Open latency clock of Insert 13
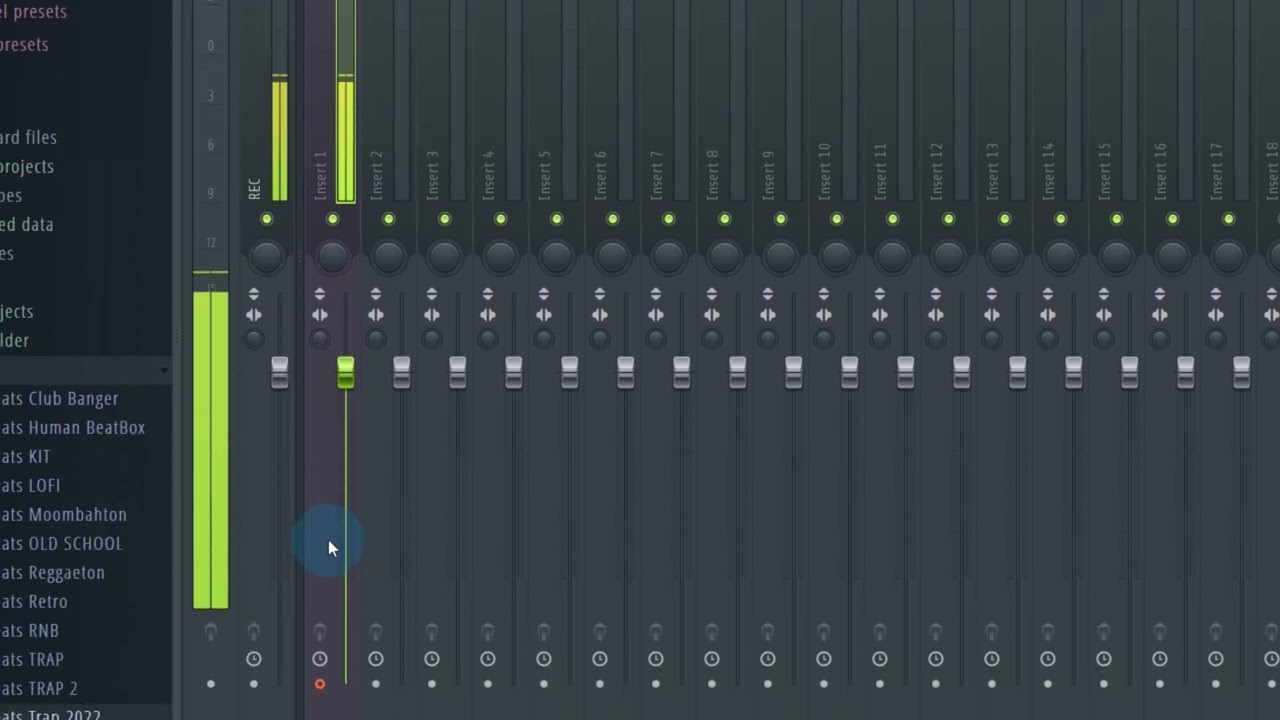The height and width of the screenshot is (720, 1280). 992,659
